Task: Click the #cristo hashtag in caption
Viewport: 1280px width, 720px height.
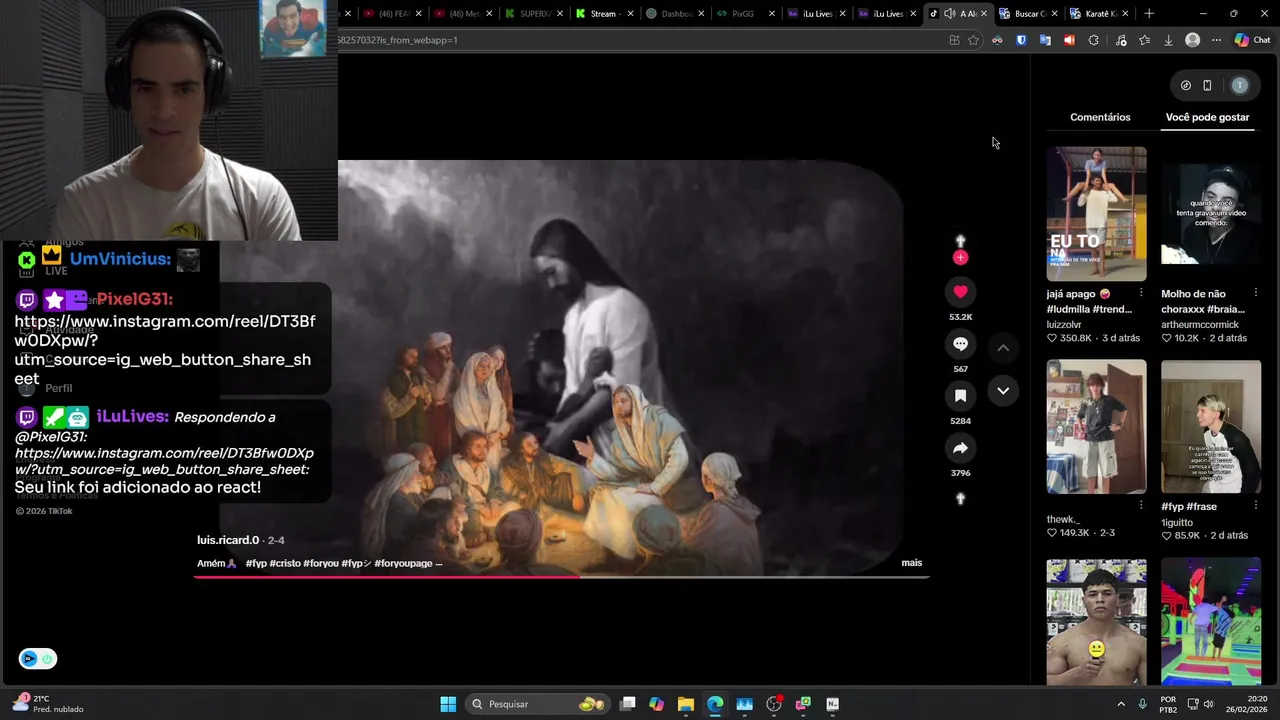Action: [x=285, y=563]
